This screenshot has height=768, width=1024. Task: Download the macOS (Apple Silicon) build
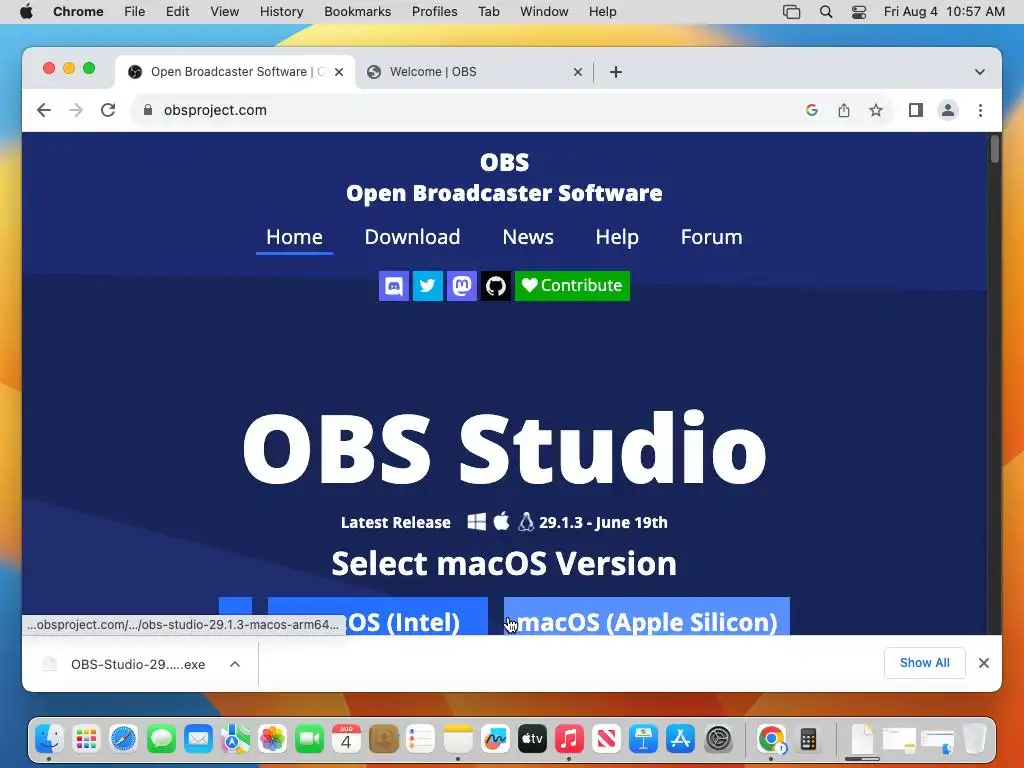click(647, 616)
